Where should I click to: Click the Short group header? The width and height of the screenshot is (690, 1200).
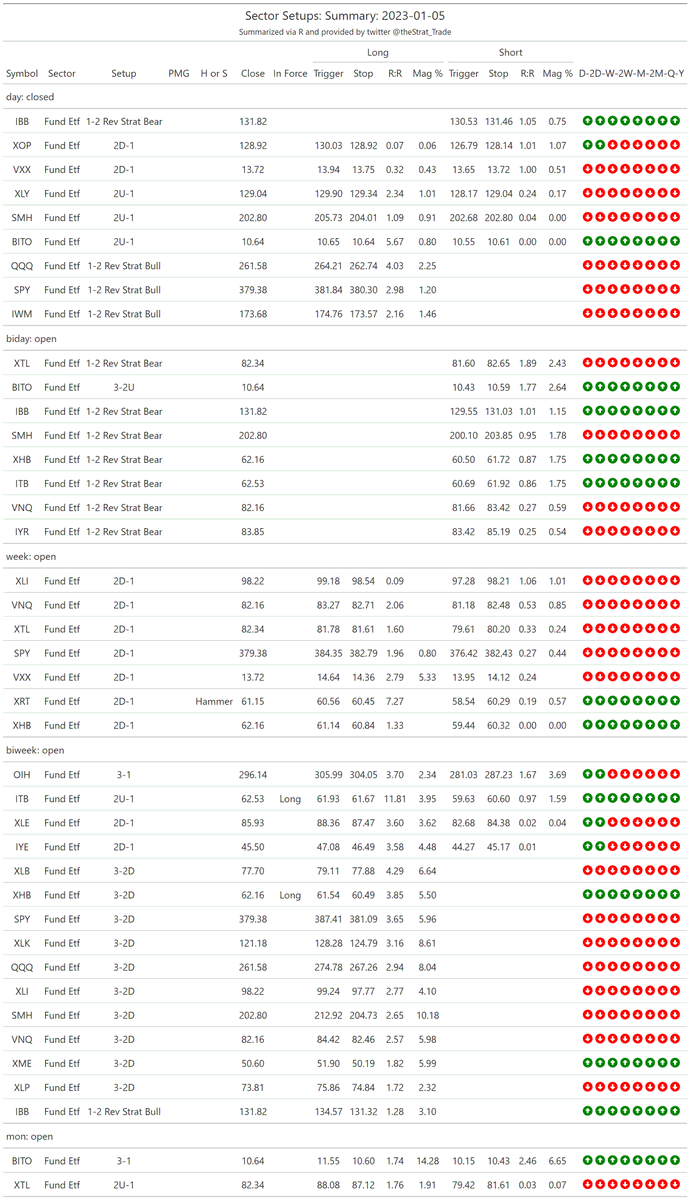coord(511,52)
